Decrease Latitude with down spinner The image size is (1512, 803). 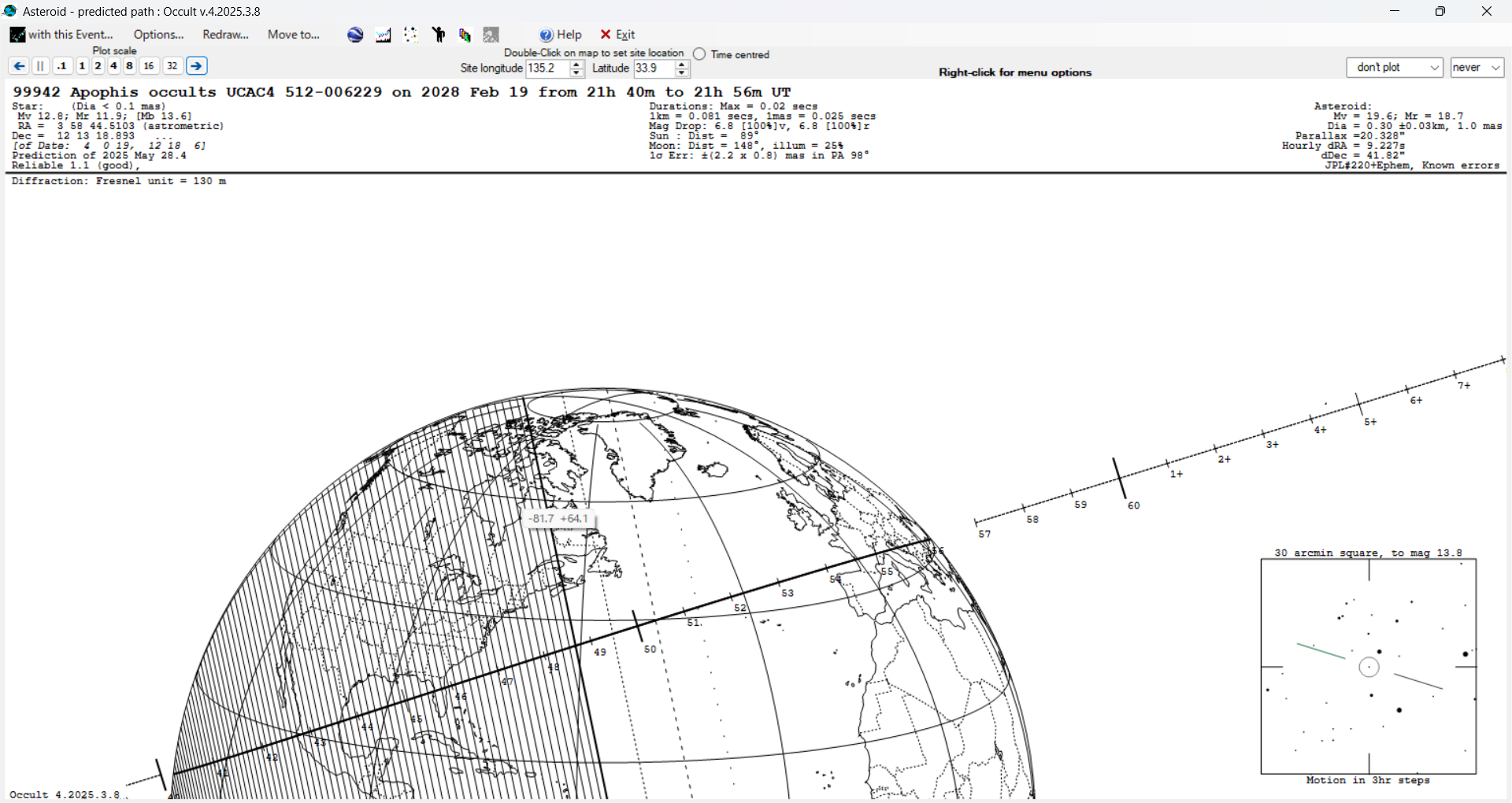tap(682, 73)
